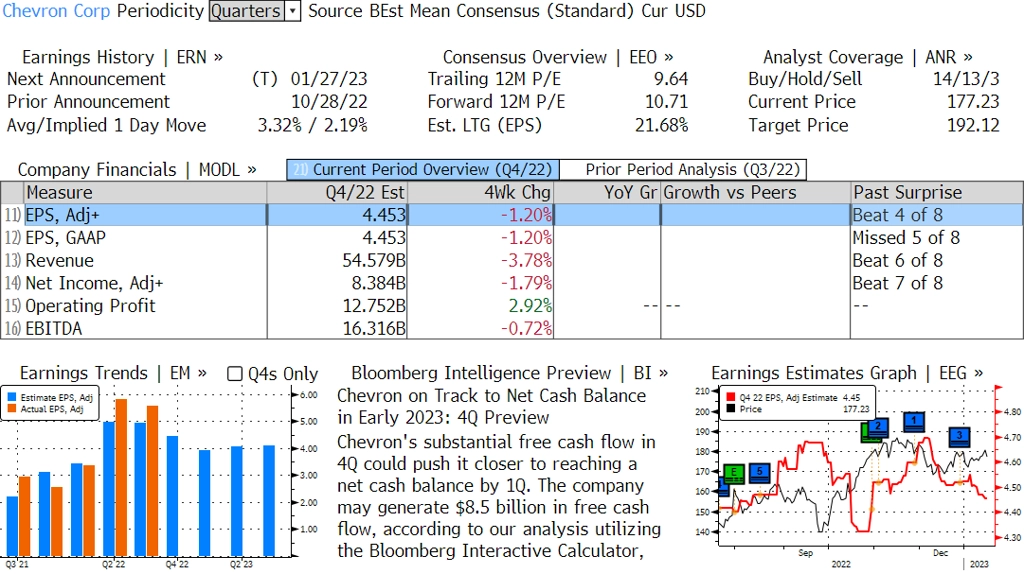Image resolution: width=1024 pixels, height=574 pixels.
Task: Click the YoY Gr column header
Action: tap(607, 193)
